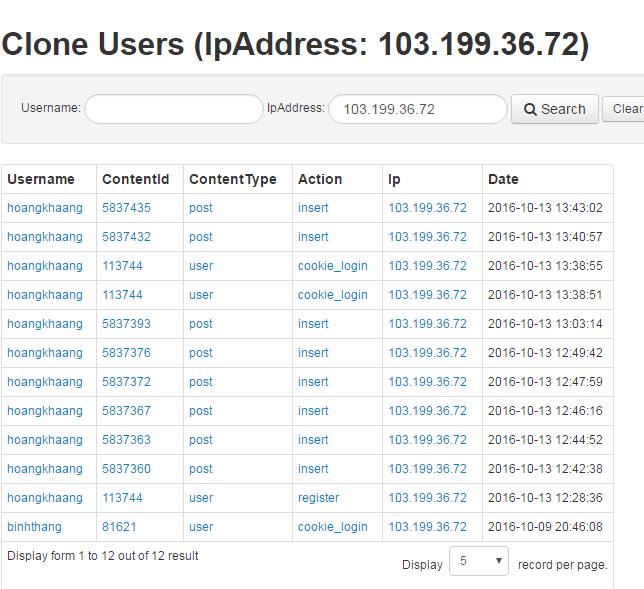Click the Ip link in binhthang row
The image size is (644, 589).
tap(427, 527)
